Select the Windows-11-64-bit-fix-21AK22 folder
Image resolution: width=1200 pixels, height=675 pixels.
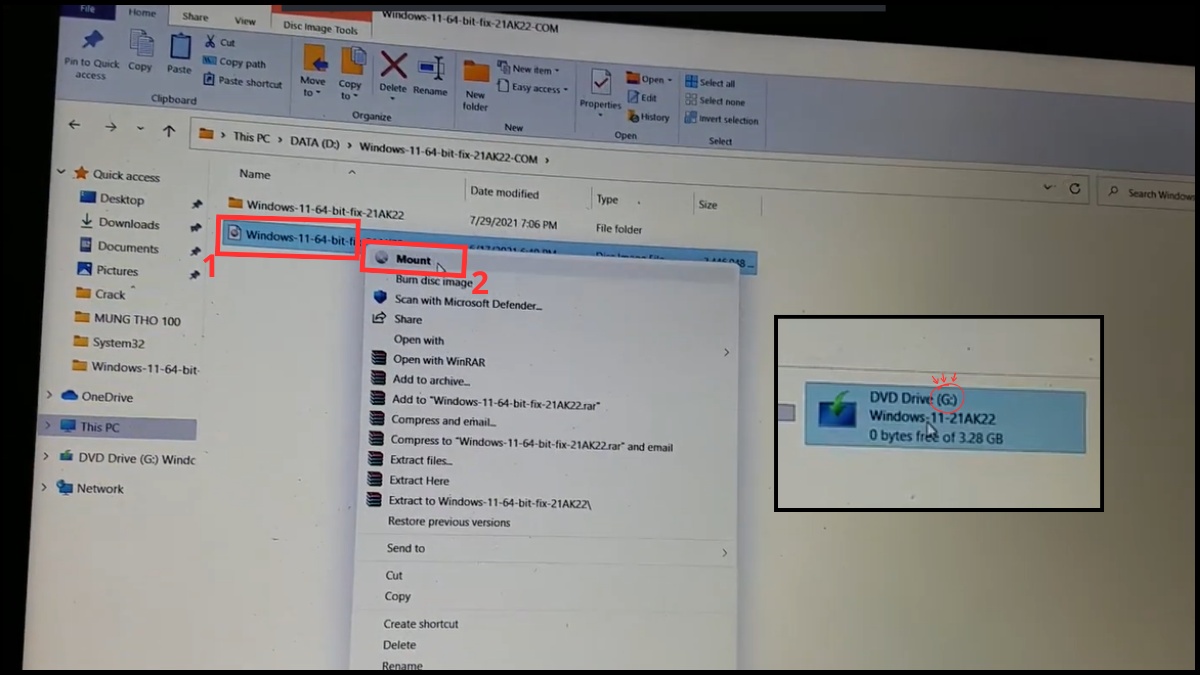[325, 209]
